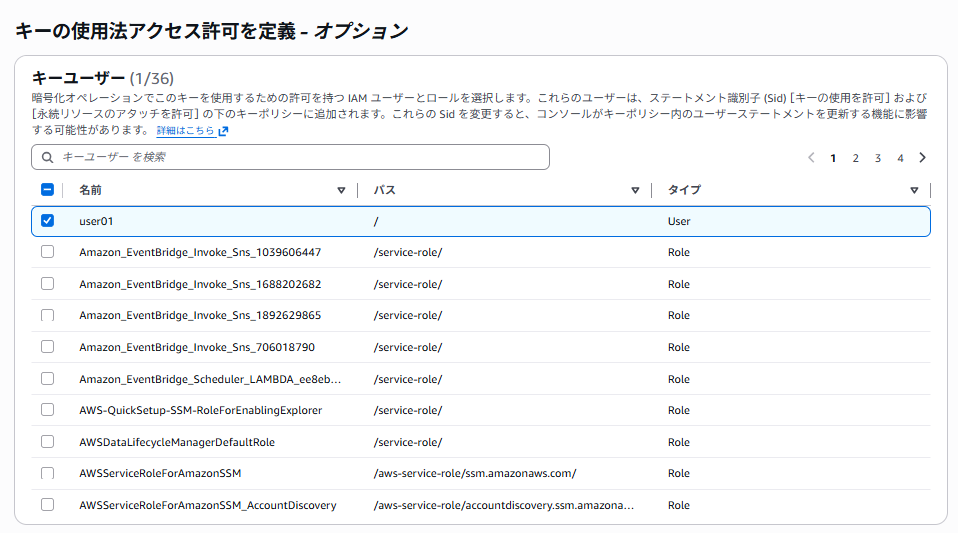Click AWS-QuickSetup-SSM-RoleForEnablingExplorer name
The height and width of the screenshot is (533, 958).
pos(200,410)
